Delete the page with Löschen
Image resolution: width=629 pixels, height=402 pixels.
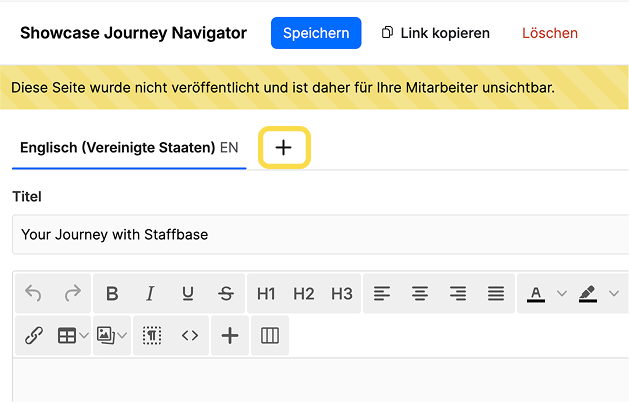point(550,33)
